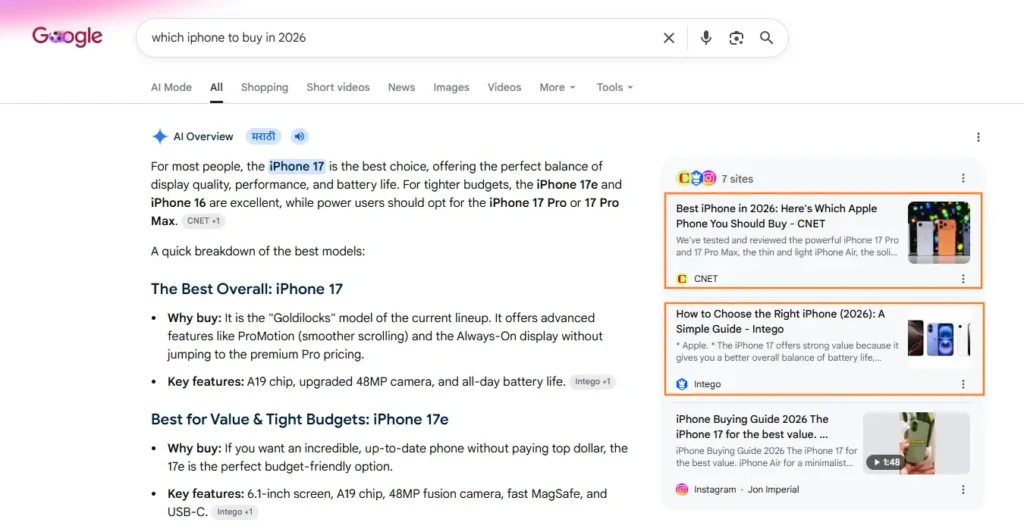Image resolution: width=1024 pixels, height=532 pixels.
Task: Go to the News tab
Action: point(401,87)
